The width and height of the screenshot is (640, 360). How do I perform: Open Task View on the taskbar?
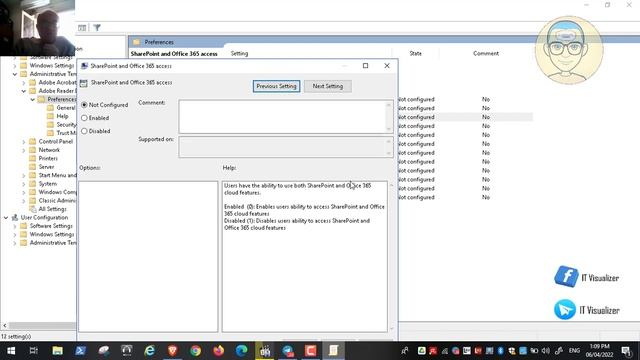click(x=34, y=351)
